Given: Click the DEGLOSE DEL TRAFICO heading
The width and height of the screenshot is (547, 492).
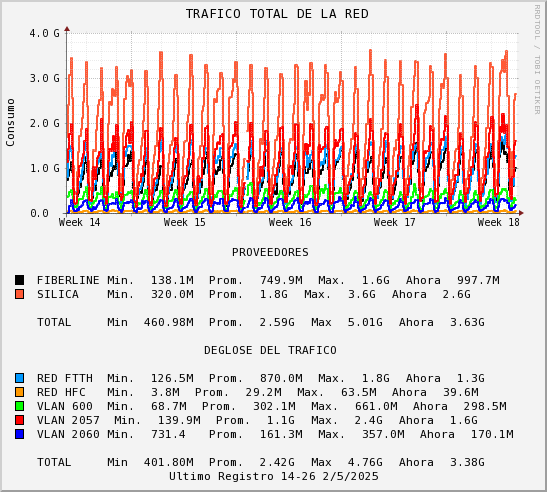Looking at the screenshot, I should [270, 350].
